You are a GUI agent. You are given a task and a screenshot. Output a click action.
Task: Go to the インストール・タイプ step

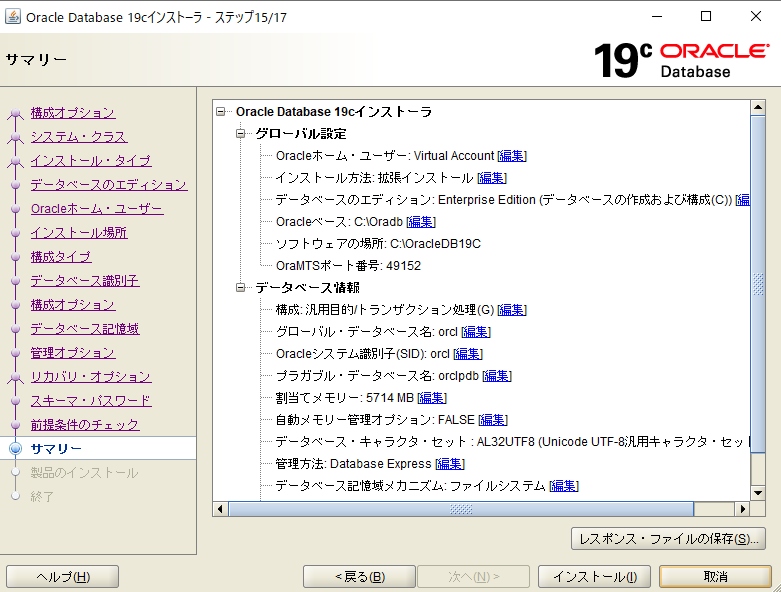coord(90,161)
